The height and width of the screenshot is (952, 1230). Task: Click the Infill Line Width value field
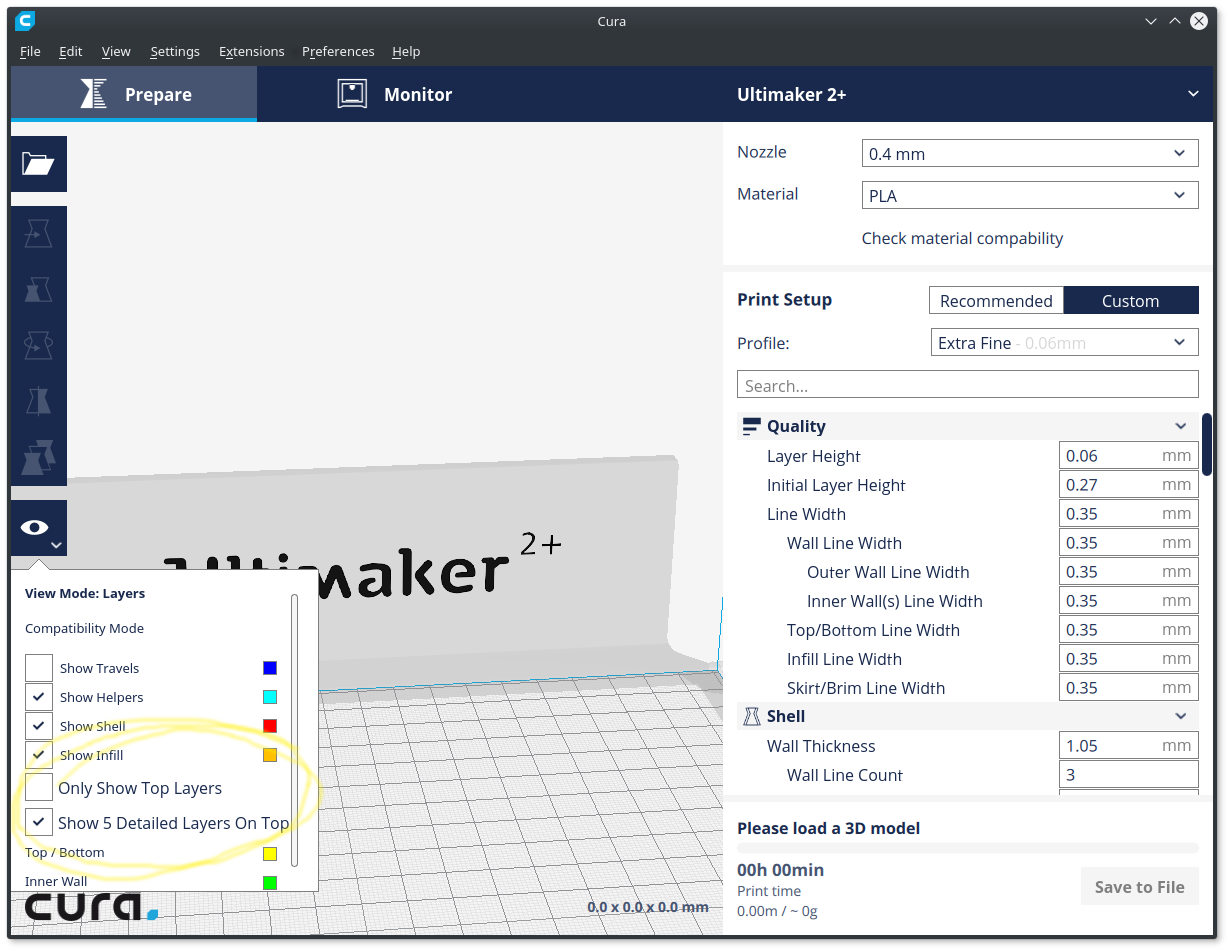1129,659
